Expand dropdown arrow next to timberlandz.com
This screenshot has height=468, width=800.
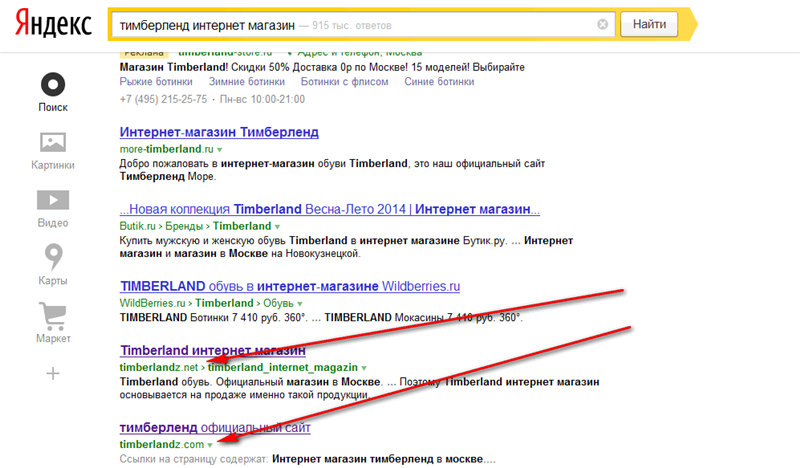210,446
